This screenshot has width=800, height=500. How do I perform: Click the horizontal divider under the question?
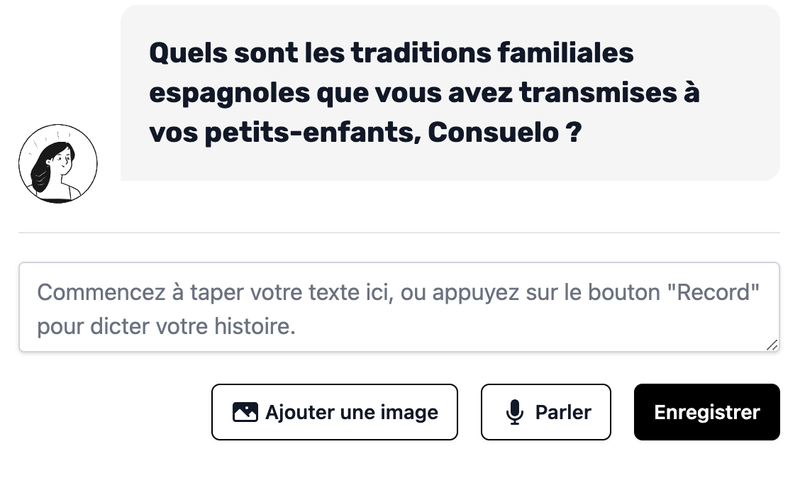(x=398, y=233)
